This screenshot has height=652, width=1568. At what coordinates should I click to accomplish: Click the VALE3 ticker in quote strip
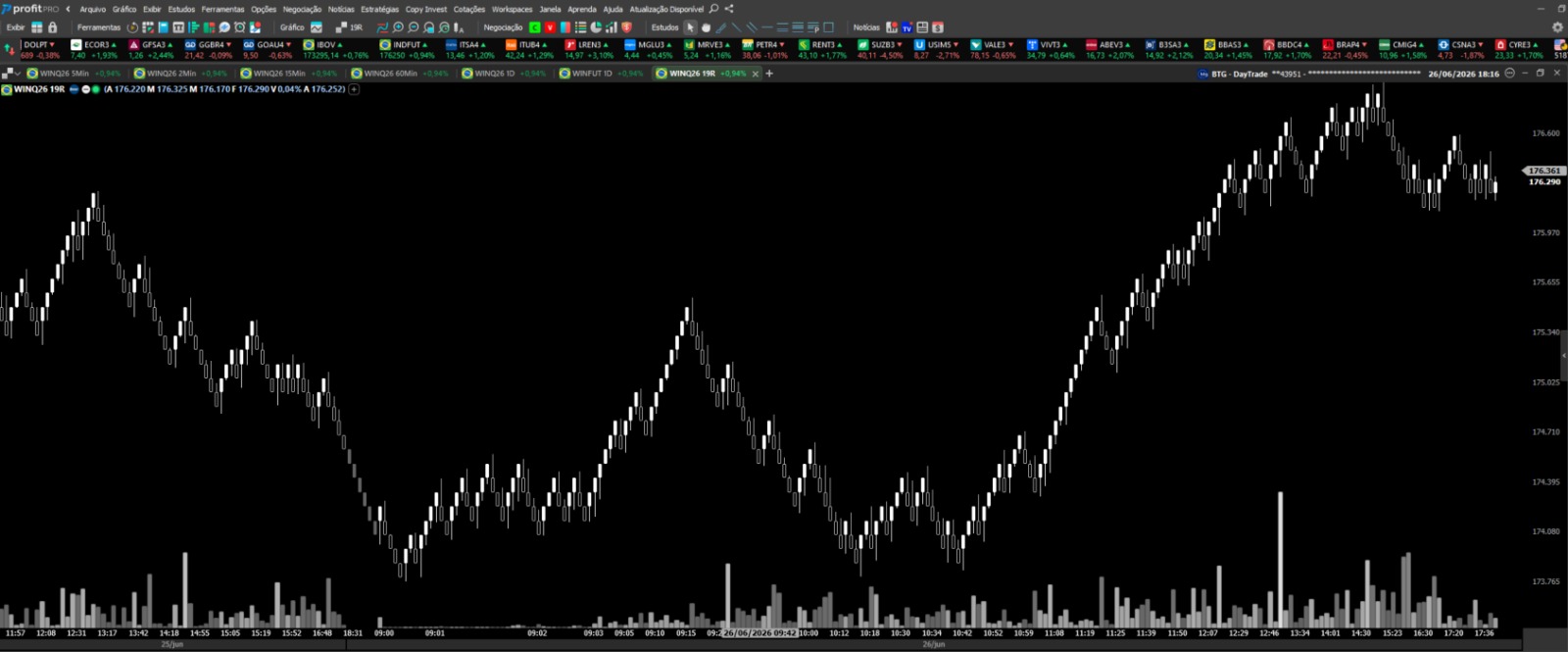(993, 50)
